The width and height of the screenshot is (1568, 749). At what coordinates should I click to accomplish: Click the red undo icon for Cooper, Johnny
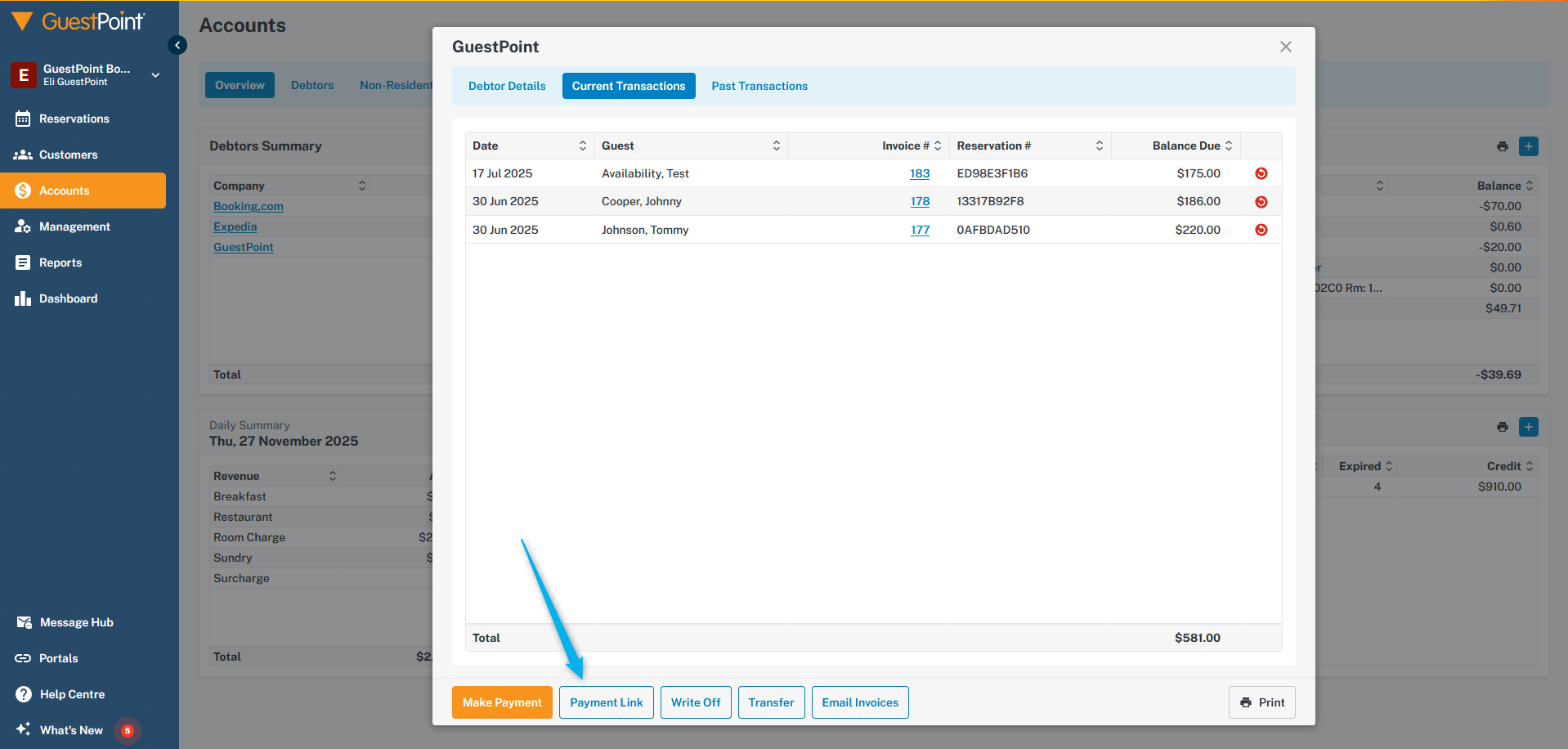pos(1261,202)
